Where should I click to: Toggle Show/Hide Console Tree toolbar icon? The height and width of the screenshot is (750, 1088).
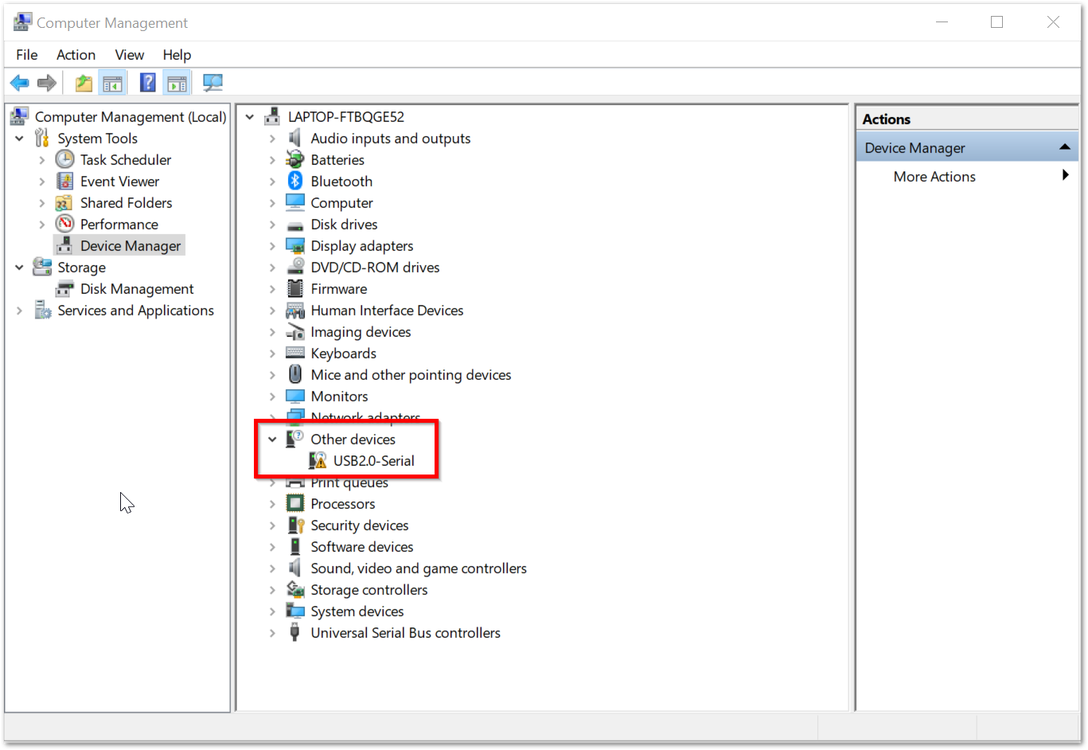112,83
